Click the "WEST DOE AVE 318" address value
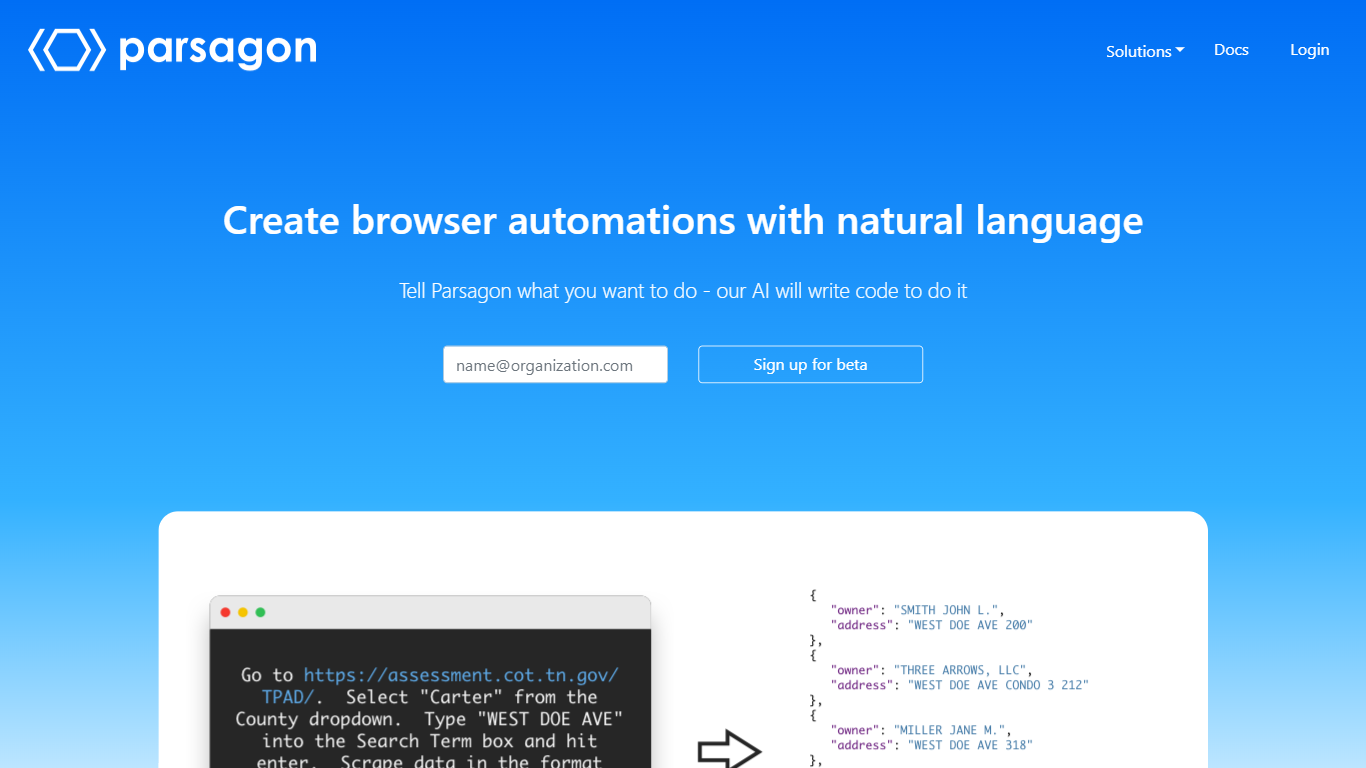 click(970, 745)
